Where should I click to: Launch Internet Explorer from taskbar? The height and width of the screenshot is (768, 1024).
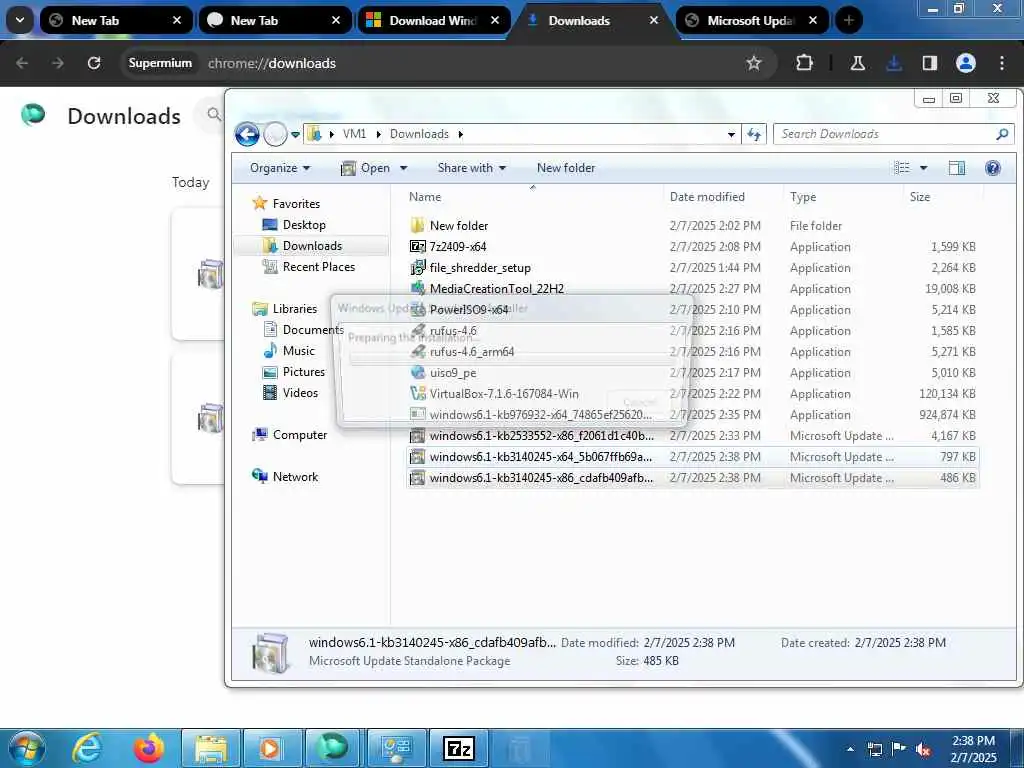pyautogui.click(x=87, y=748)
